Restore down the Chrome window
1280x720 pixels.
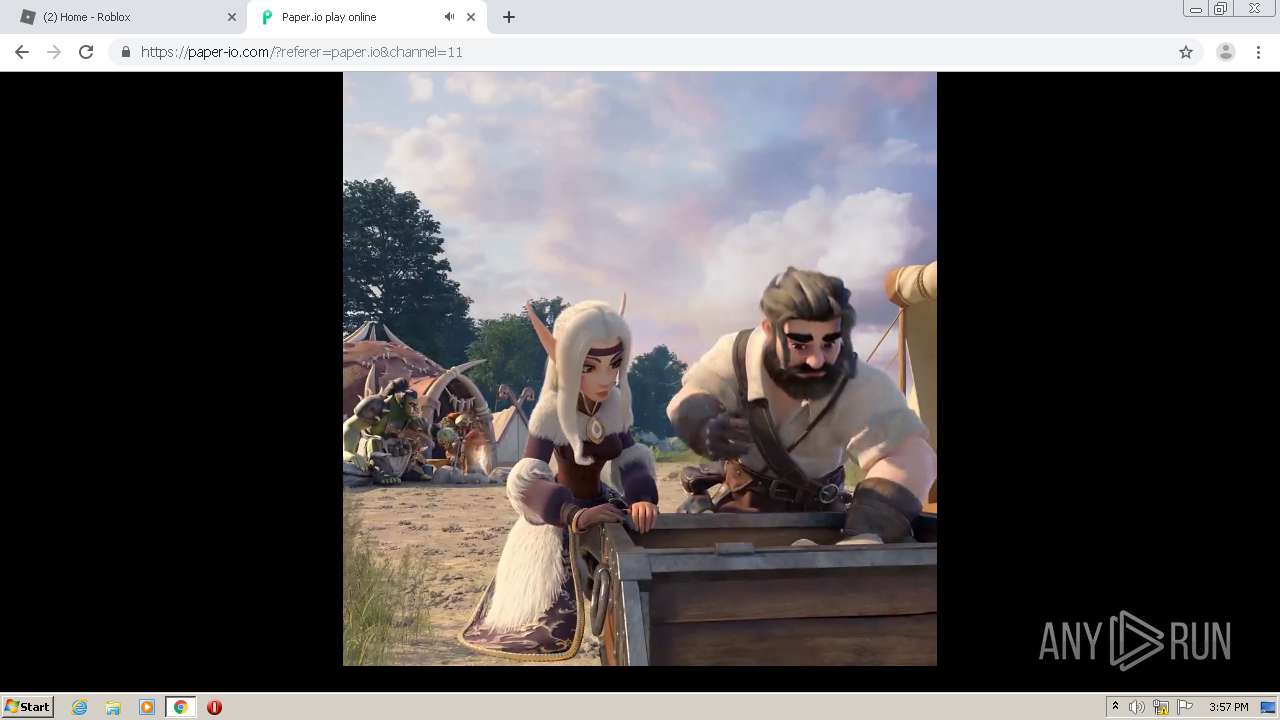pyautogui.click(x=1221, y=9)
